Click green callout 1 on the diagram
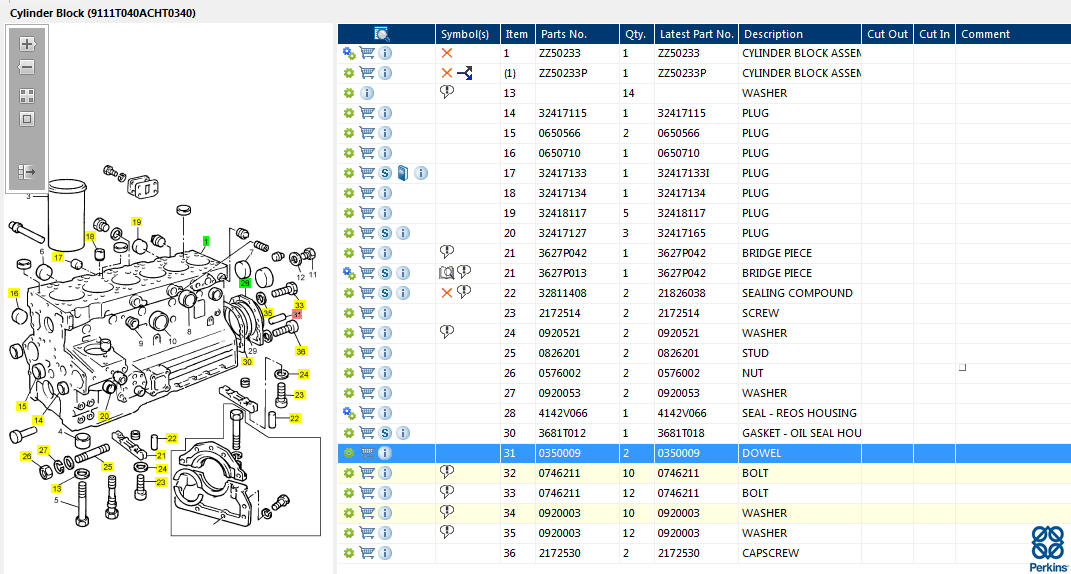1071x574 pixels. point(206,242)
